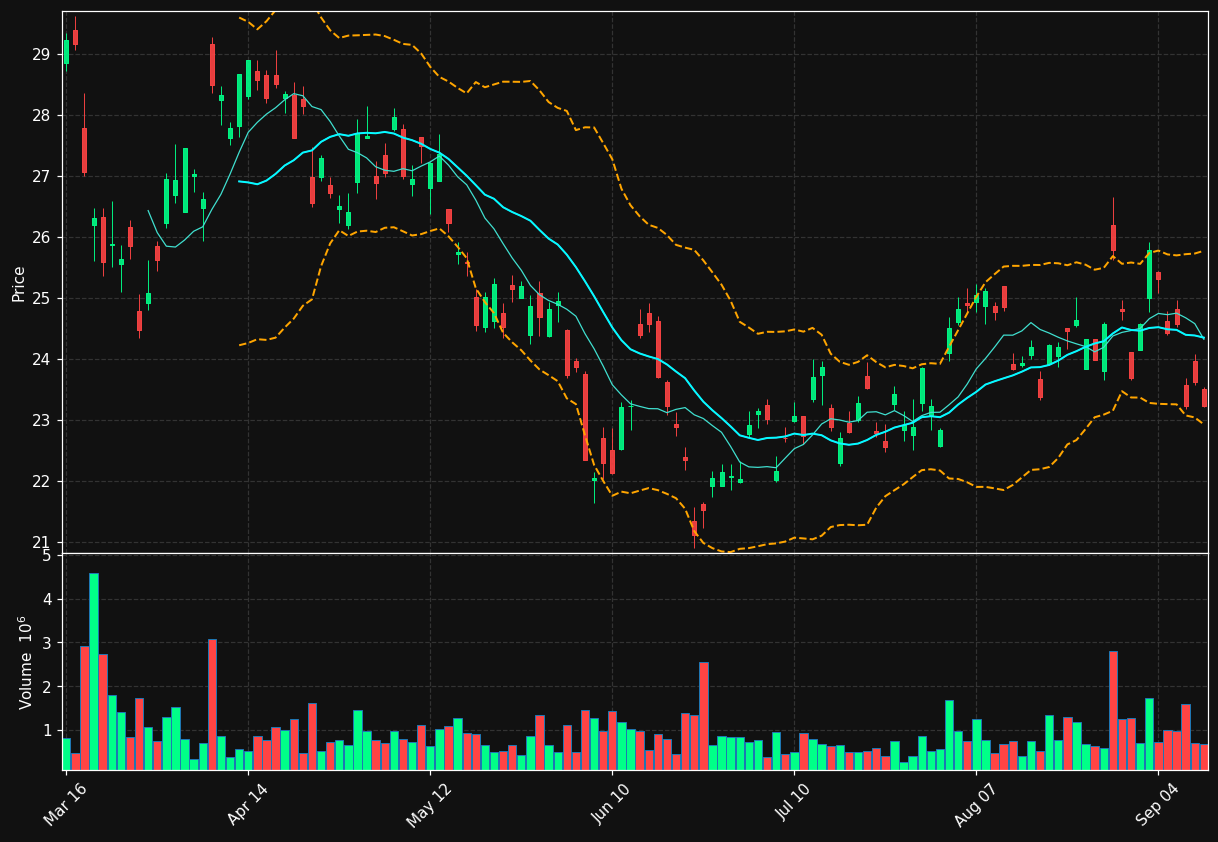1218x842 pixels.
Task: Click the 1 volume tick label
Action: (46, 731)
